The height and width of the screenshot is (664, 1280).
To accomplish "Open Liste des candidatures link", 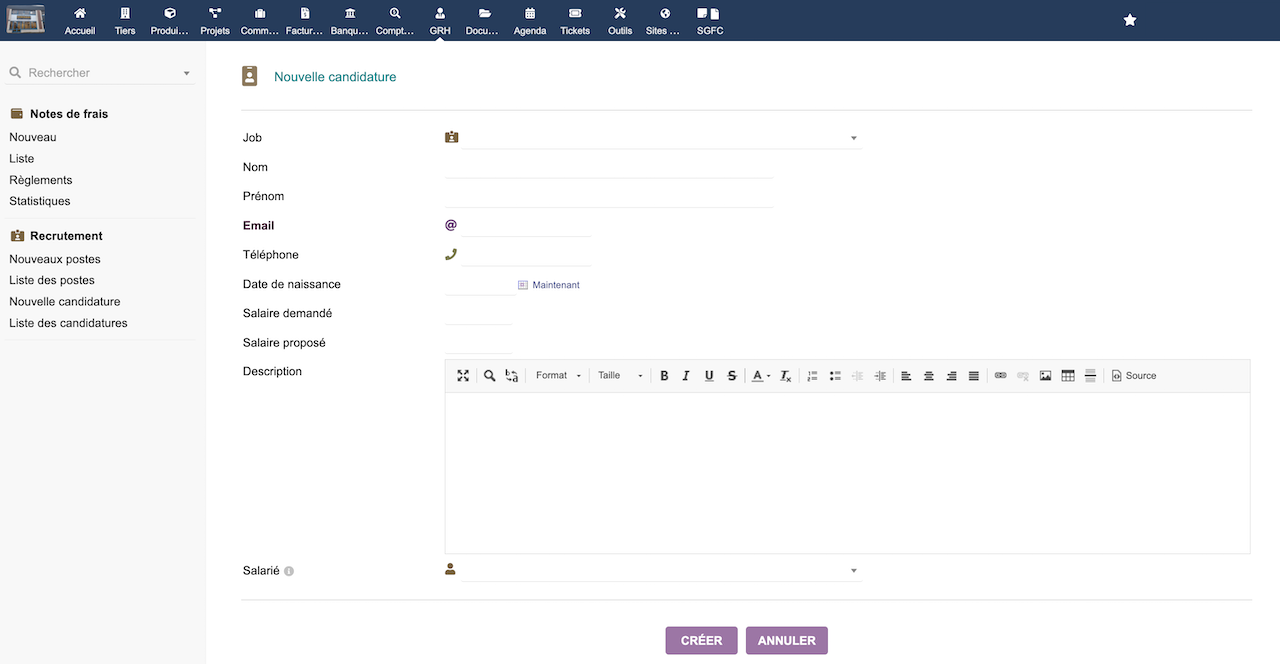I will (68, 323).
